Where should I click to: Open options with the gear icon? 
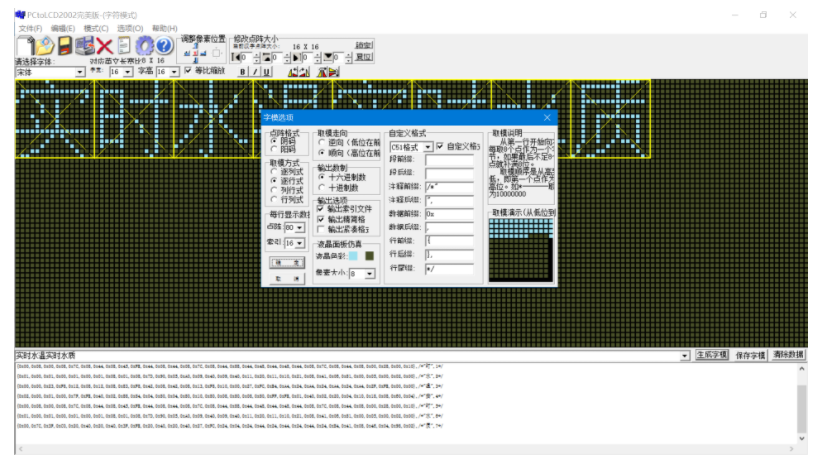[144, 46]
